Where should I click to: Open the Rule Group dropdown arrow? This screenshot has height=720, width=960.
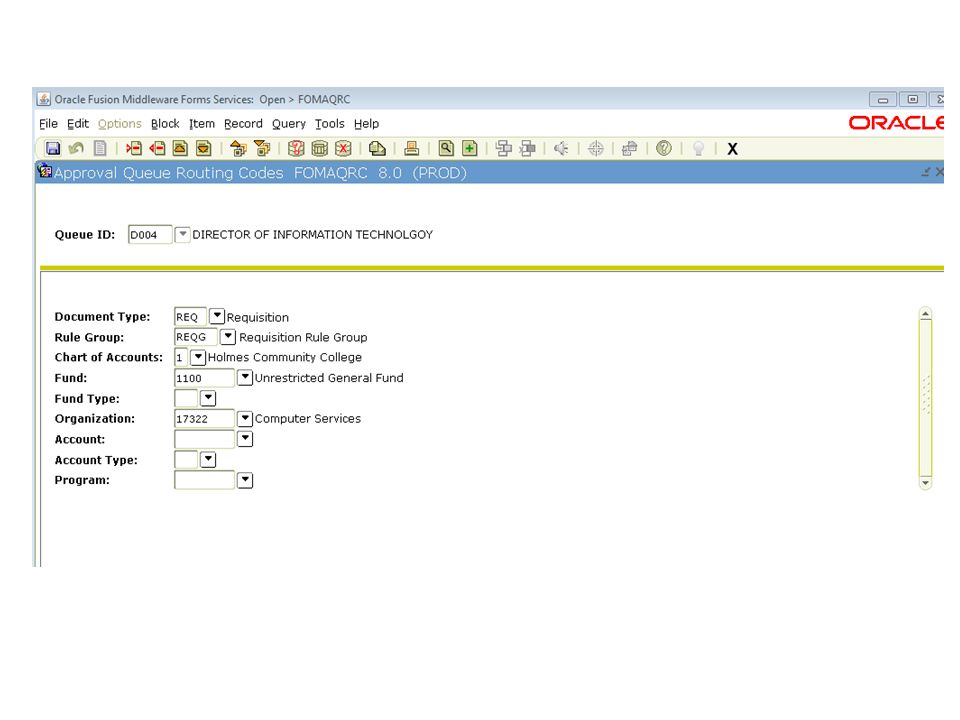pos(228,336)
